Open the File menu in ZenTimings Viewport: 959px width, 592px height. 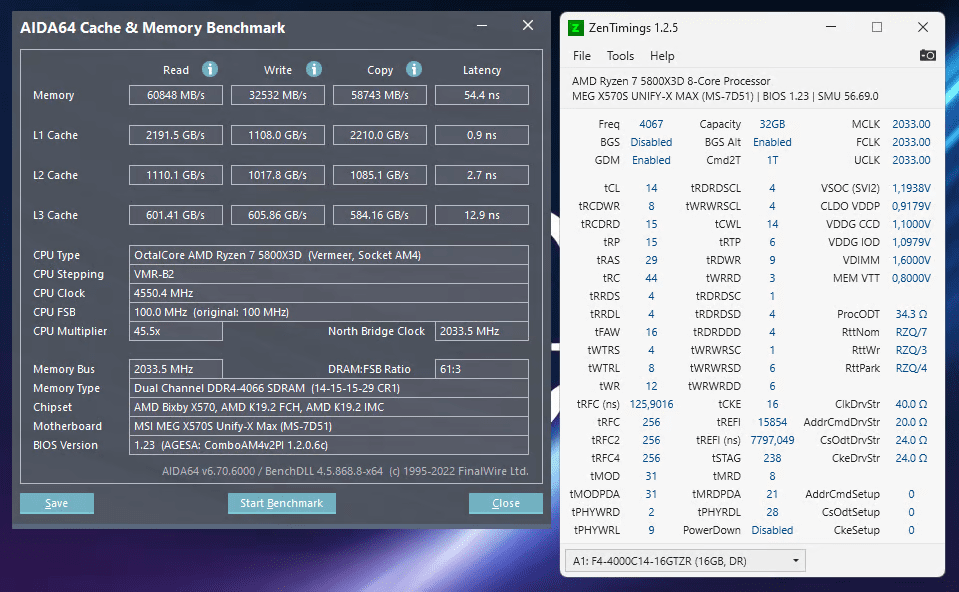(582, 56)
